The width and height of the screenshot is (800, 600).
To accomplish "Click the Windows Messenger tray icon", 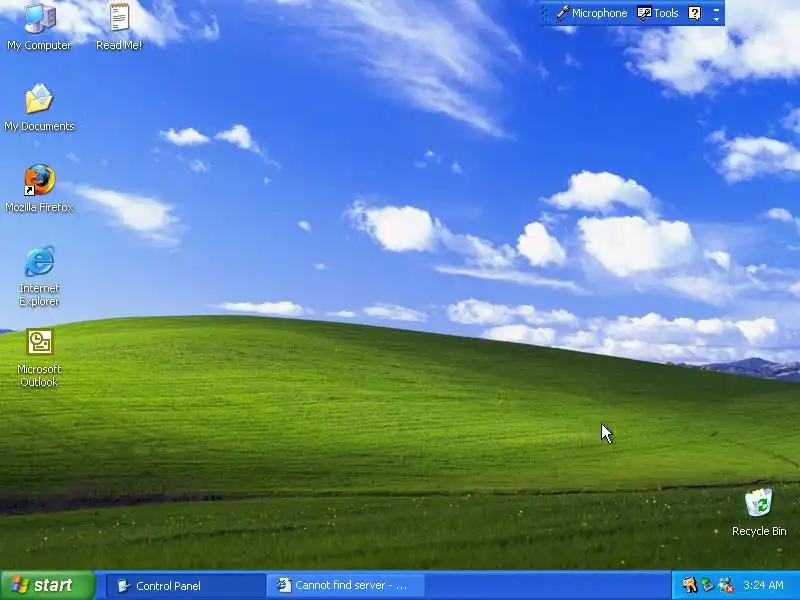I will tap(725, 585).
